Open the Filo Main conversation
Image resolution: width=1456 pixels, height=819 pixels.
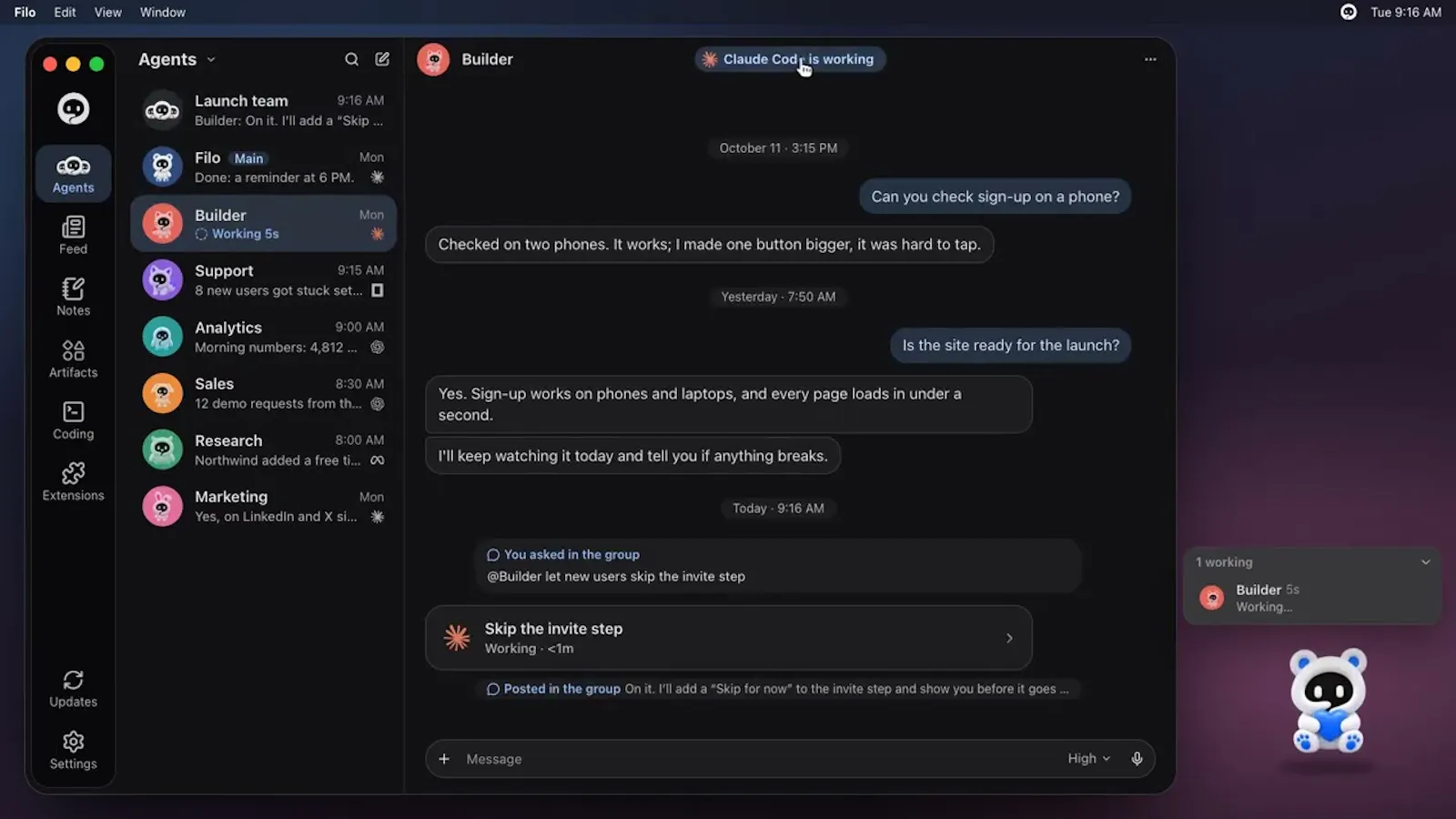click(264, 167)
